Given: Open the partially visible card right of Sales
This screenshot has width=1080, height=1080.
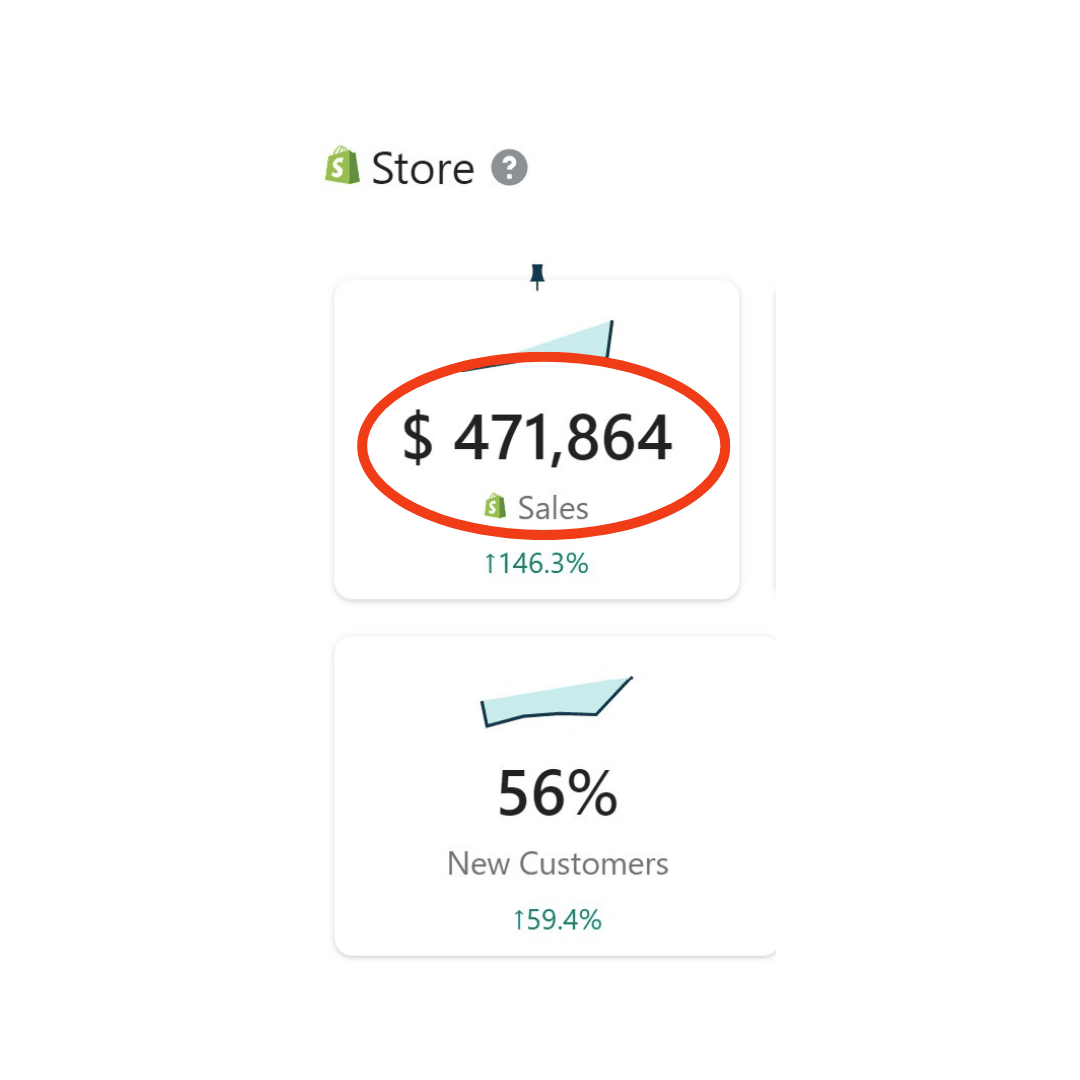Looking at the screenshot, I should [x=774, y=440].
